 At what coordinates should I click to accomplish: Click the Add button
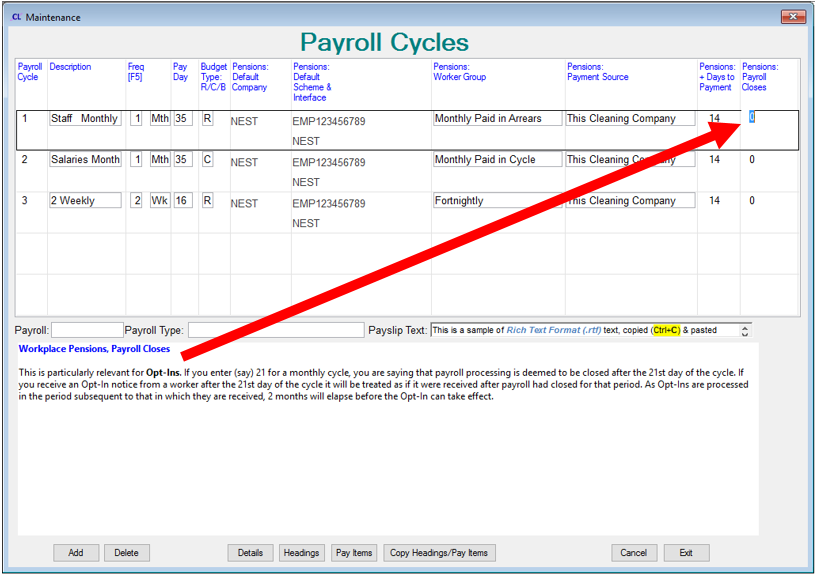click(x=76, y=553)
